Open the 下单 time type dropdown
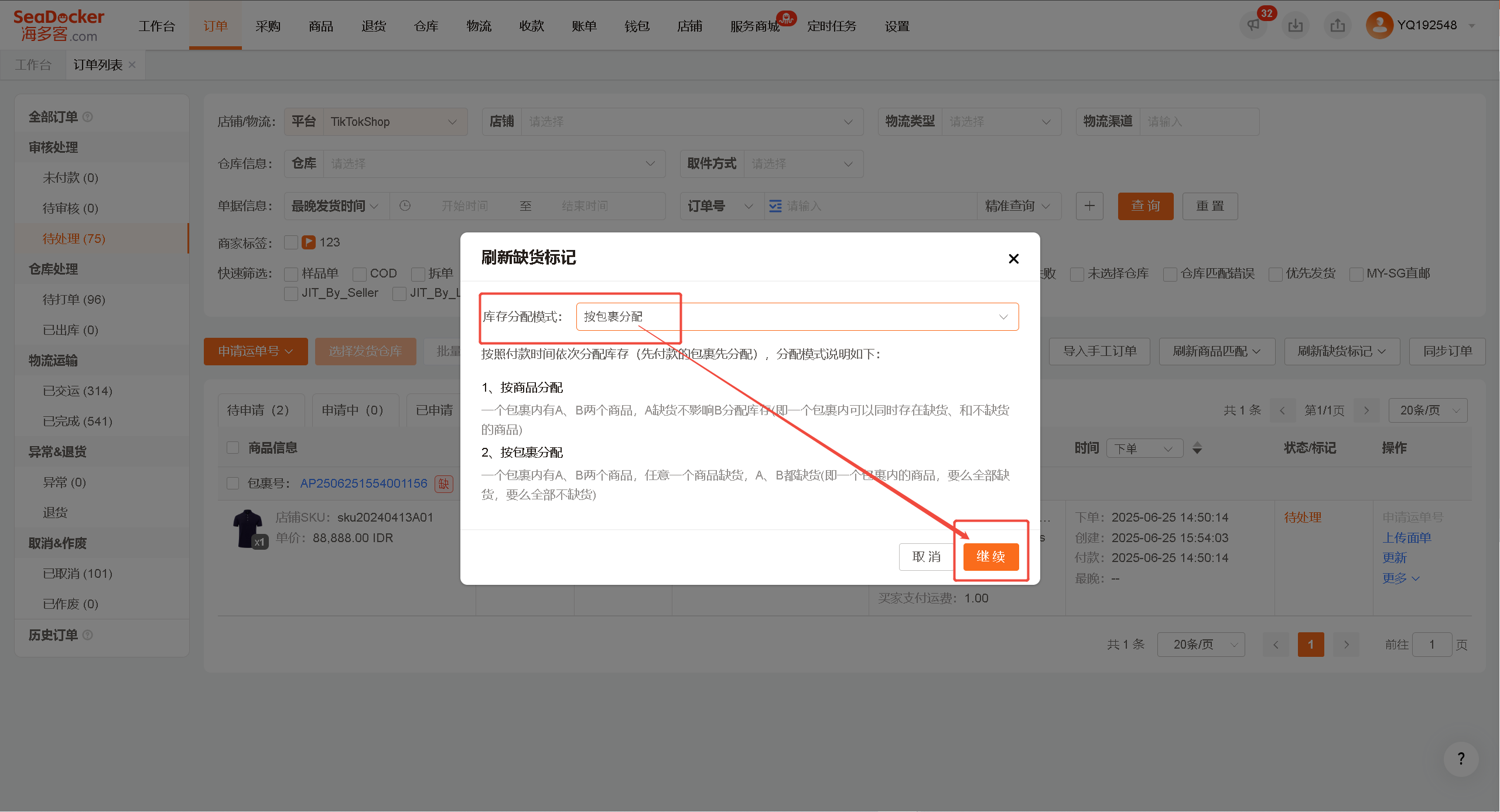The height and width of the screenshot is (812, 1500). point(1144,448)
